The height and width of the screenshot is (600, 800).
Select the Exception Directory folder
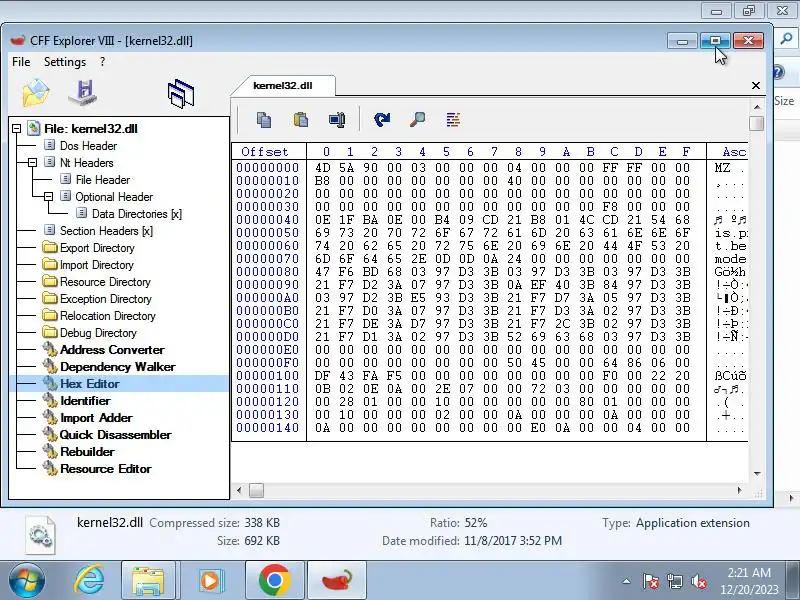(106, 299)
